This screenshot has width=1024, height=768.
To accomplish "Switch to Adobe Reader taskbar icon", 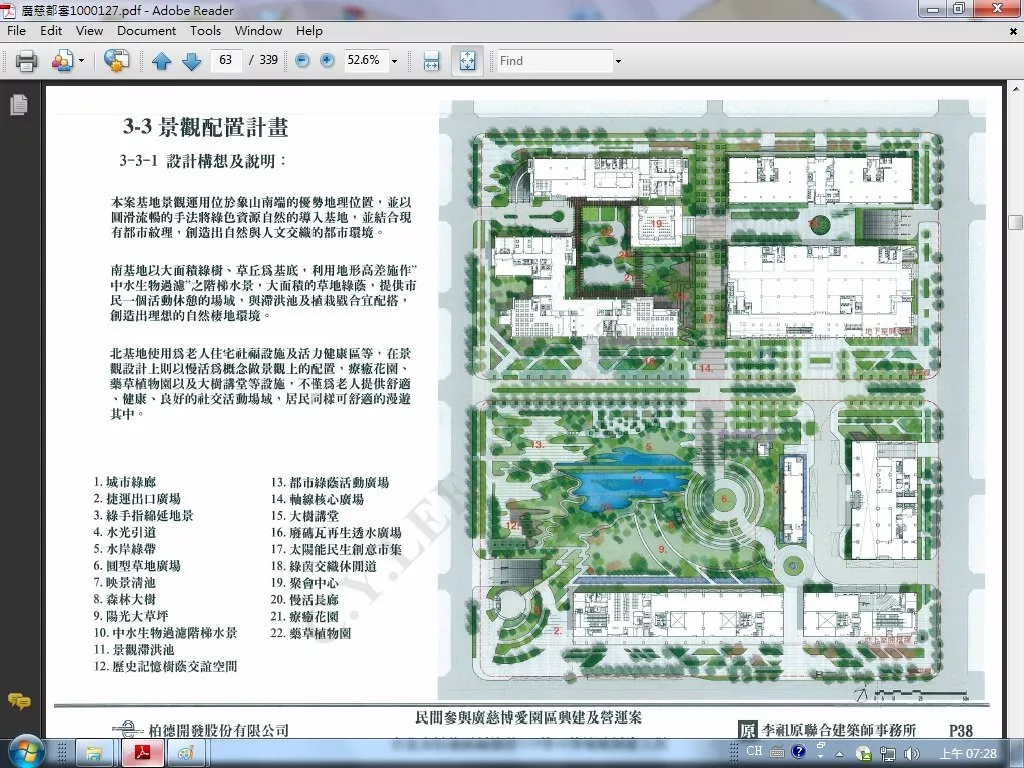I will [x=142, y=754].
